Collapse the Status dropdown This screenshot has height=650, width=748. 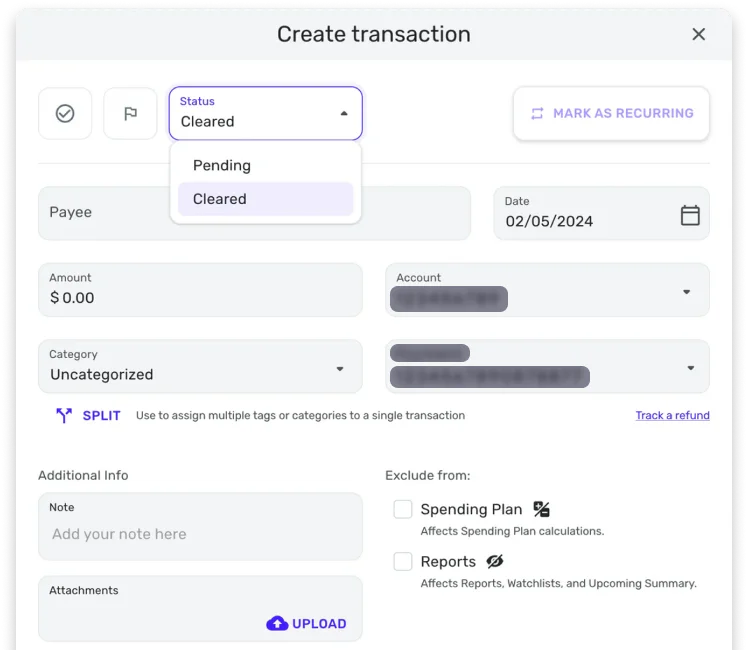coord(344,114)
